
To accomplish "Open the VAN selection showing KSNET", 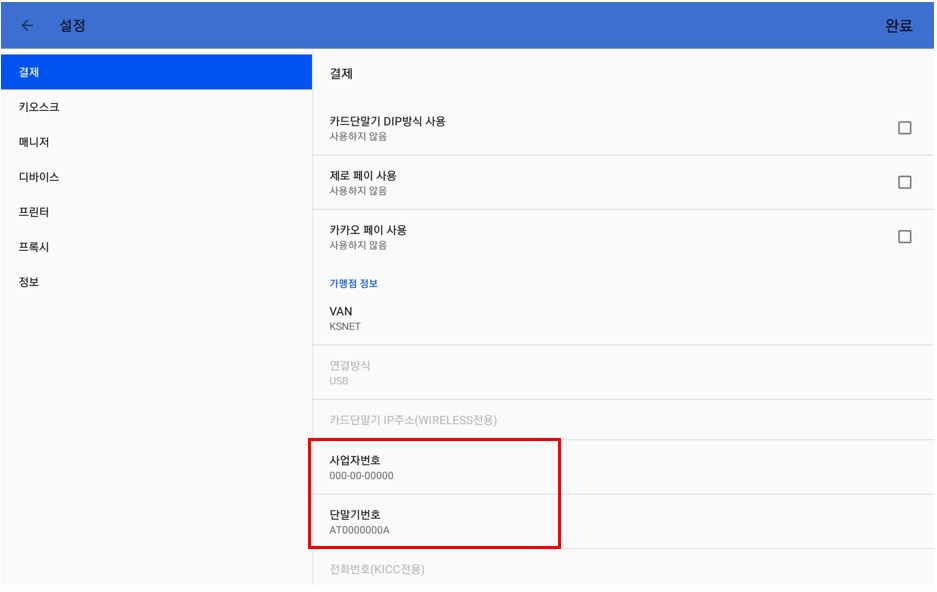I will point(623,318).
